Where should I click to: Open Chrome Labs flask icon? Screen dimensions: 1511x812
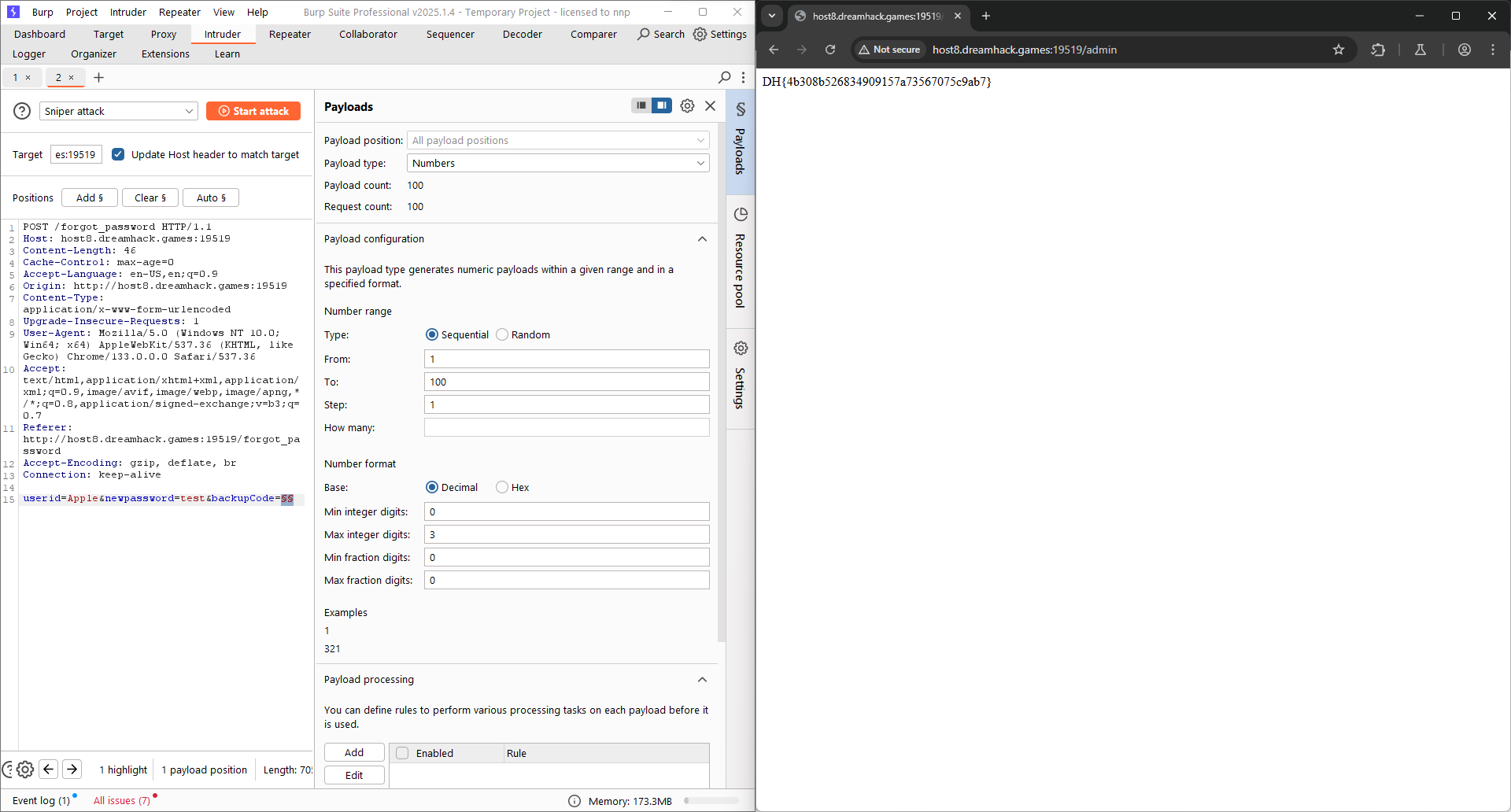coord(1420,50)
